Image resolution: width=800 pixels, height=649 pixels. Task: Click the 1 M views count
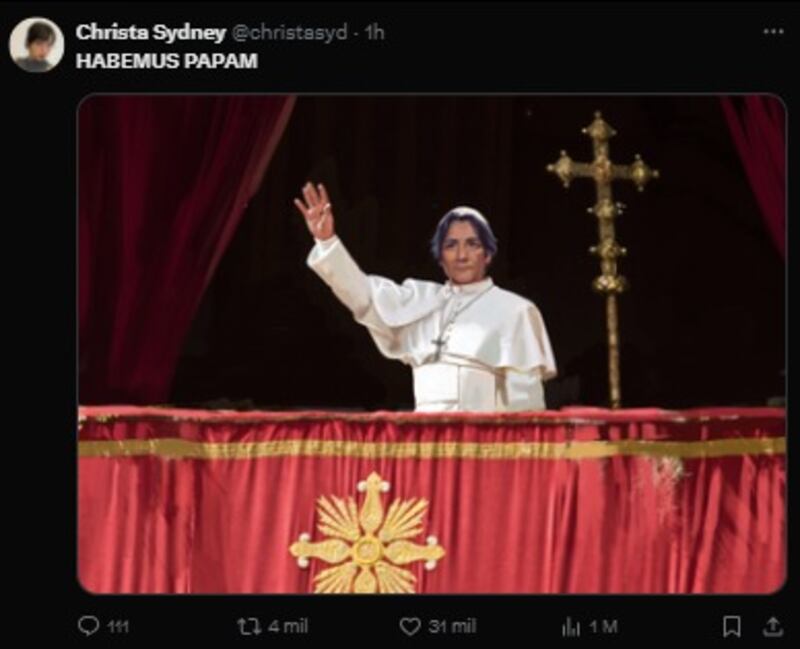point(603,627)
